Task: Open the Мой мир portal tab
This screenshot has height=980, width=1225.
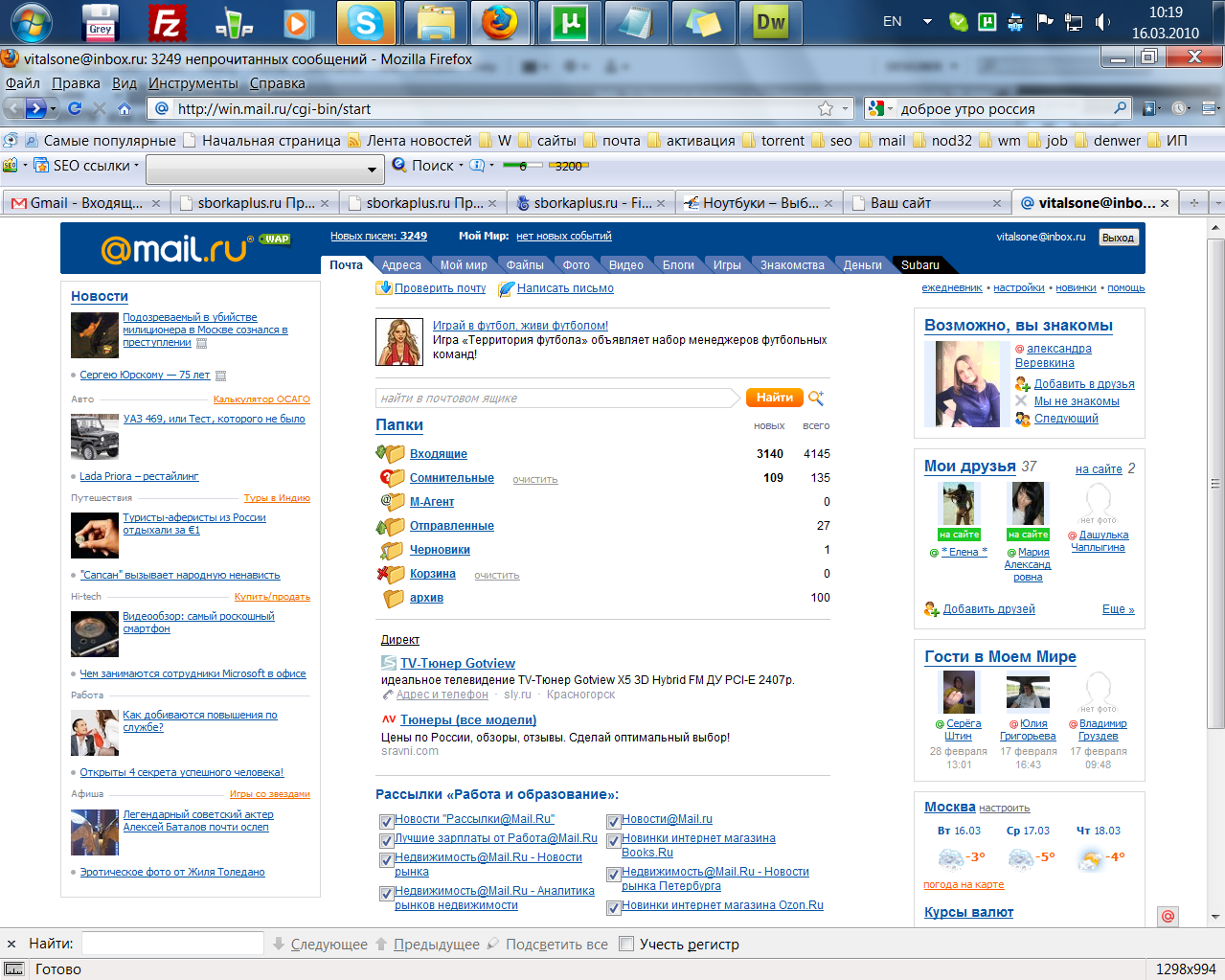Action: pyautogui.click(x=464, y=265)
